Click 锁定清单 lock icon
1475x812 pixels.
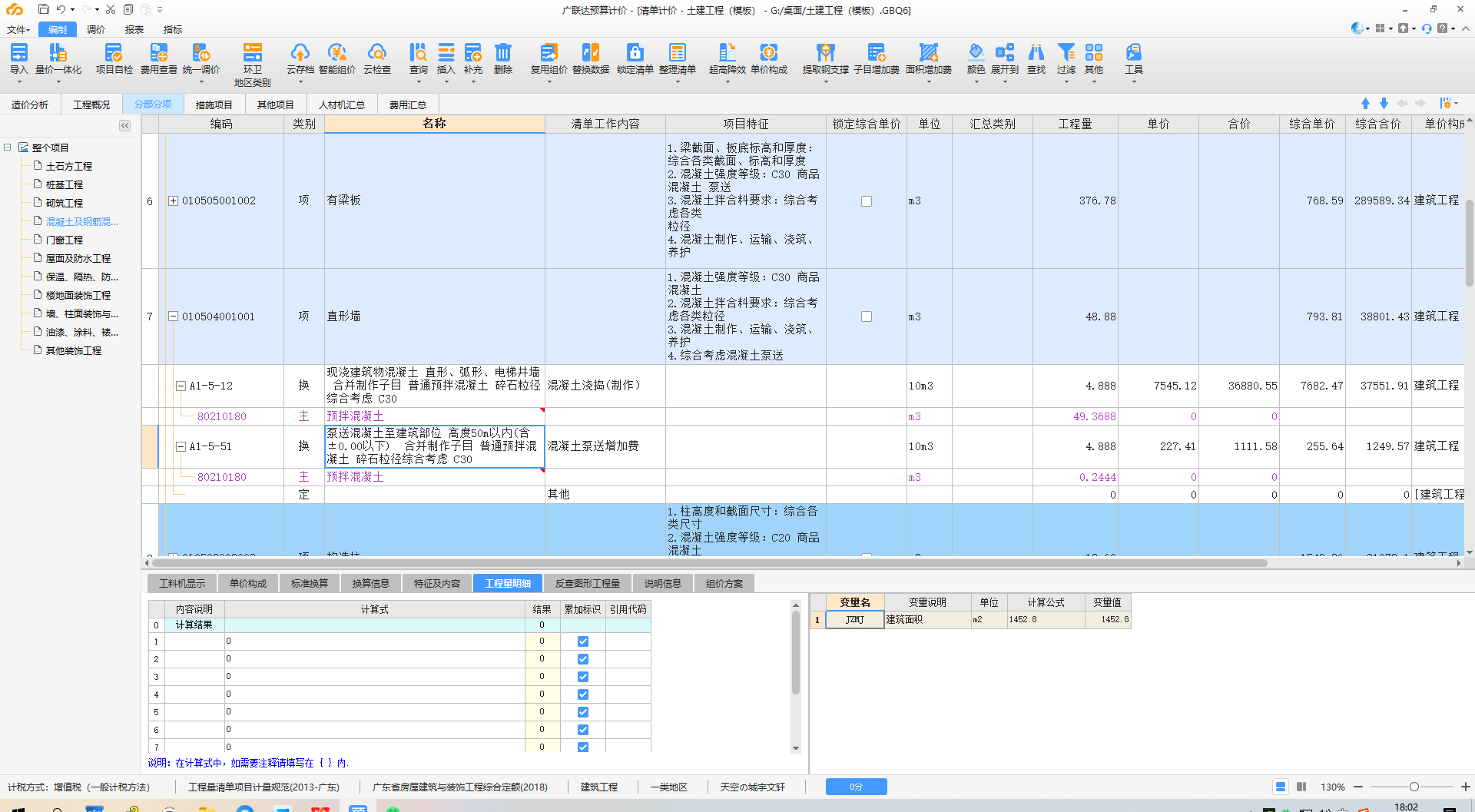click(x=635, y=58)
